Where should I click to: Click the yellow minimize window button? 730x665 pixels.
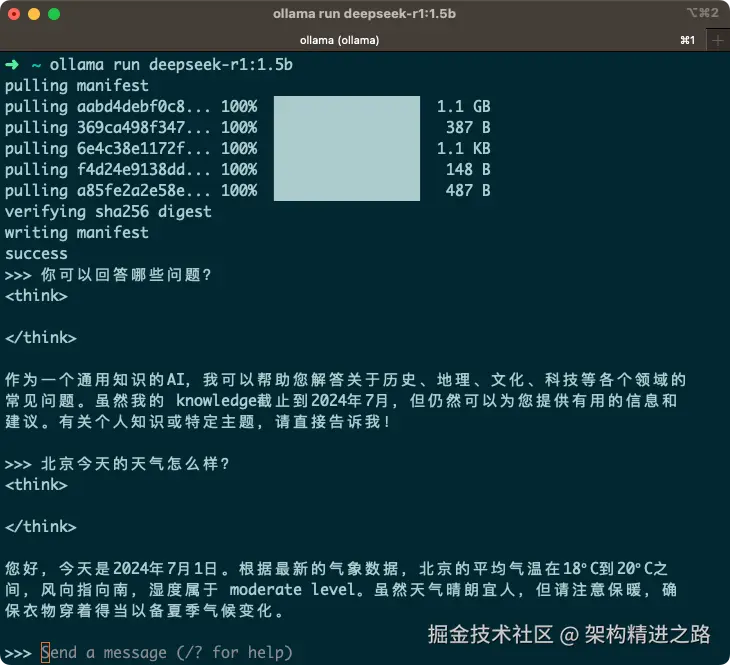tap(34, 14)
